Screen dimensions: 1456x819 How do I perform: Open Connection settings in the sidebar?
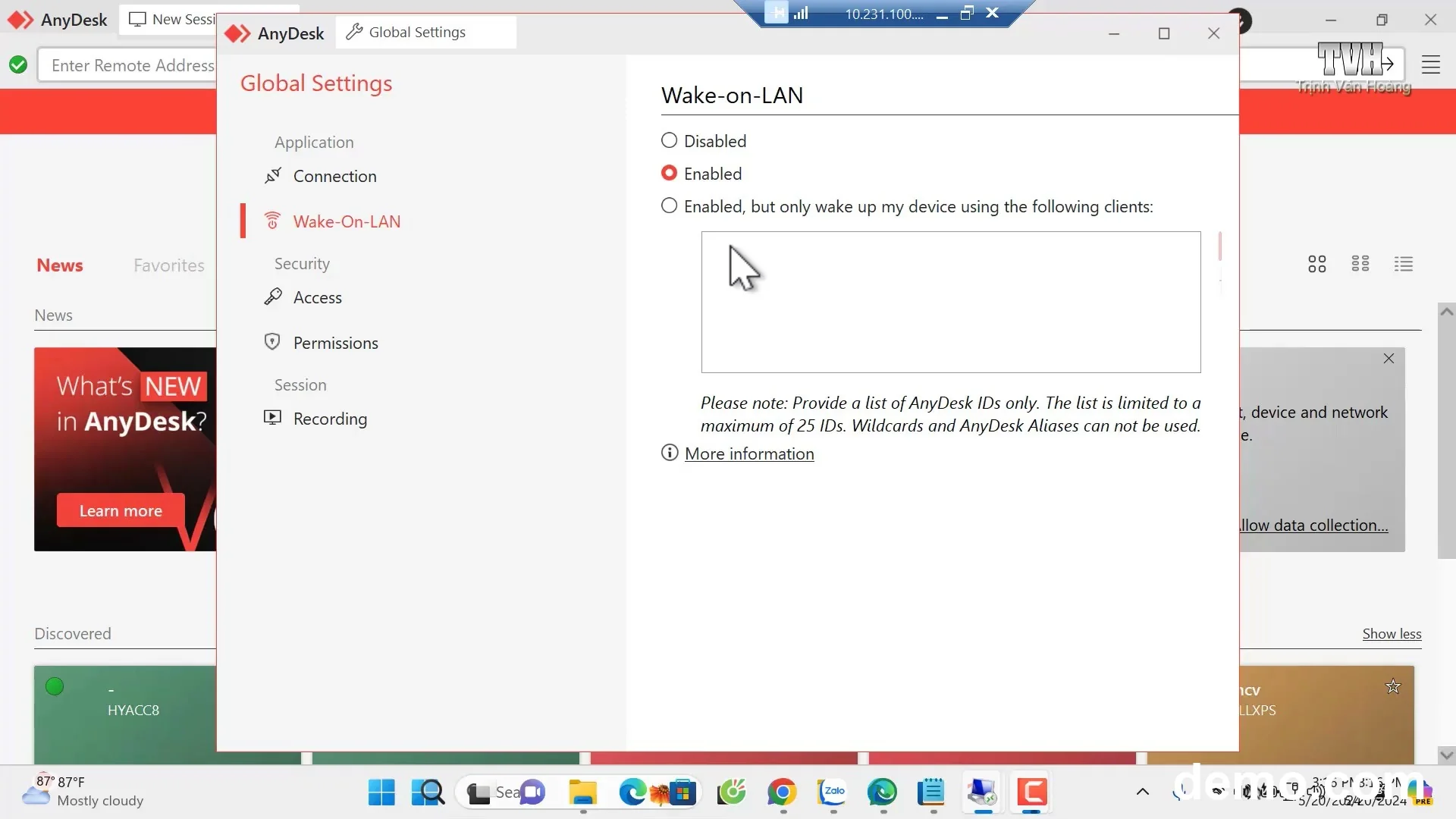pos(320,176)
